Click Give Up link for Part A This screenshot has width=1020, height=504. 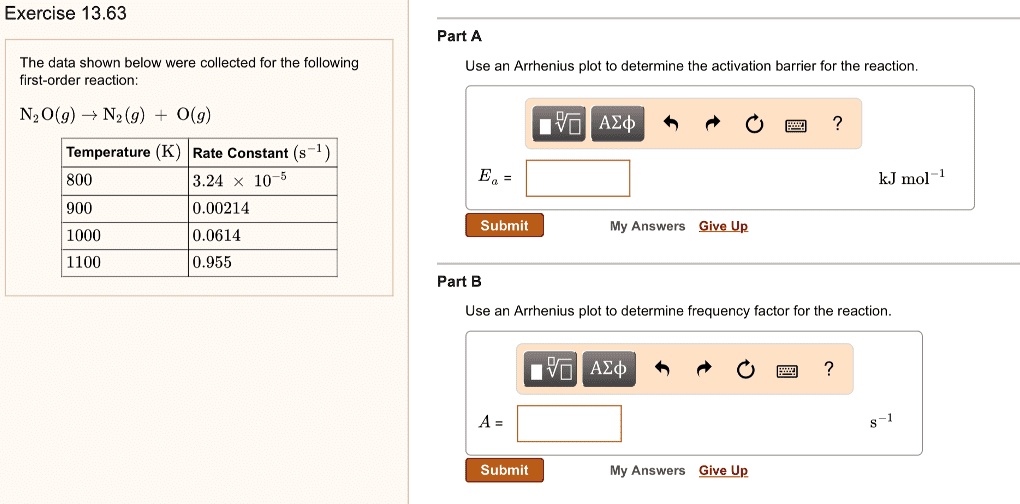[723, 226]
